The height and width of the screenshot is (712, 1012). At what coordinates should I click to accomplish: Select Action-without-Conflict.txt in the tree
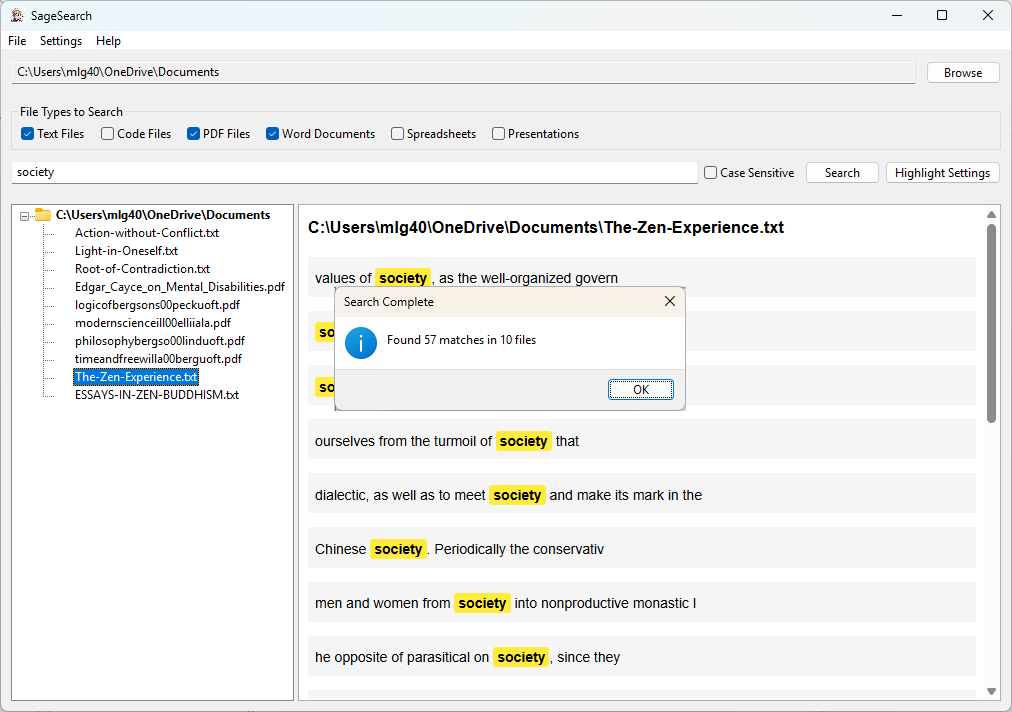click(147, 232)
